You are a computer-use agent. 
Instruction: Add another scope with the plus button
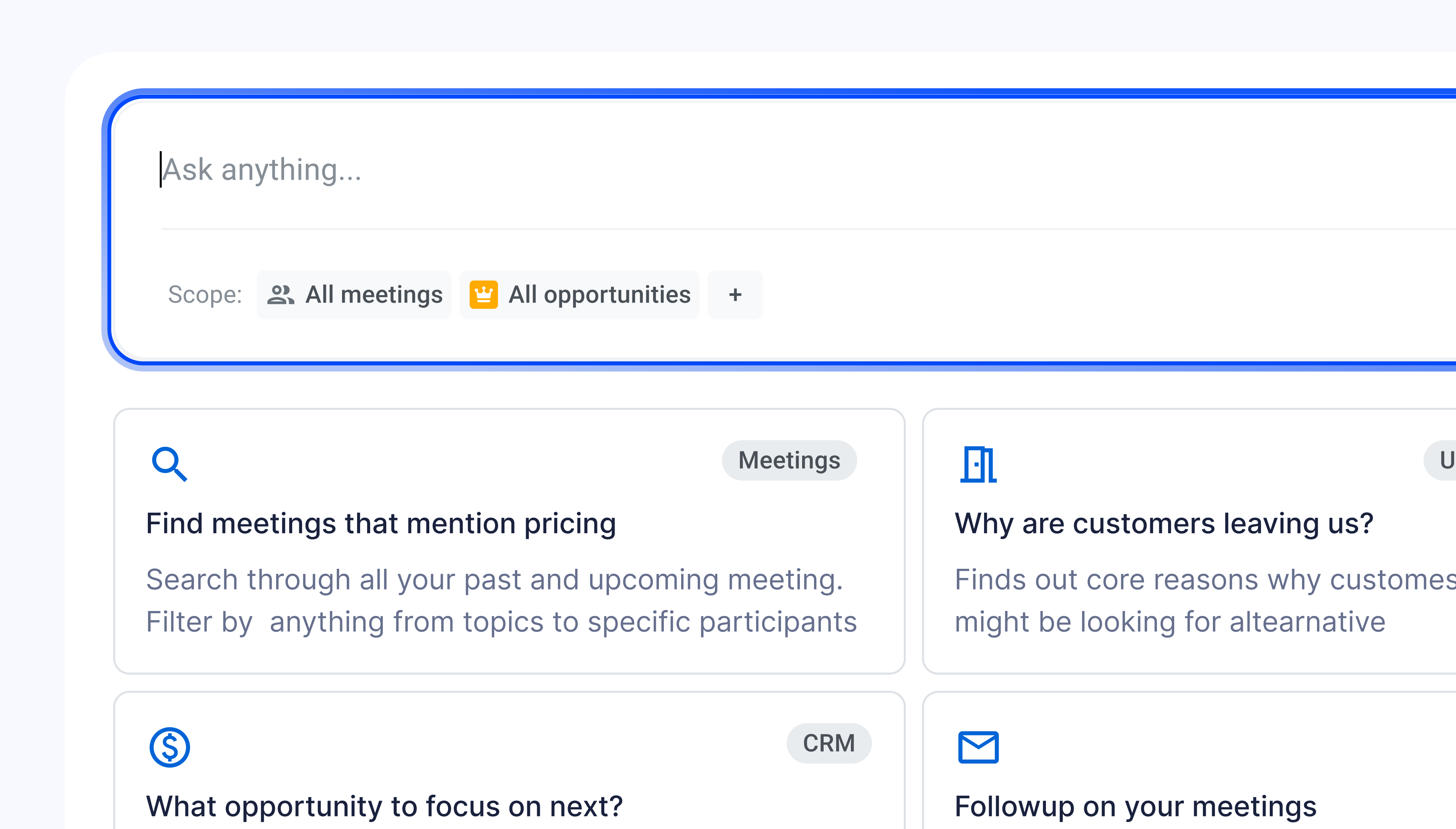tap(735, 295)
